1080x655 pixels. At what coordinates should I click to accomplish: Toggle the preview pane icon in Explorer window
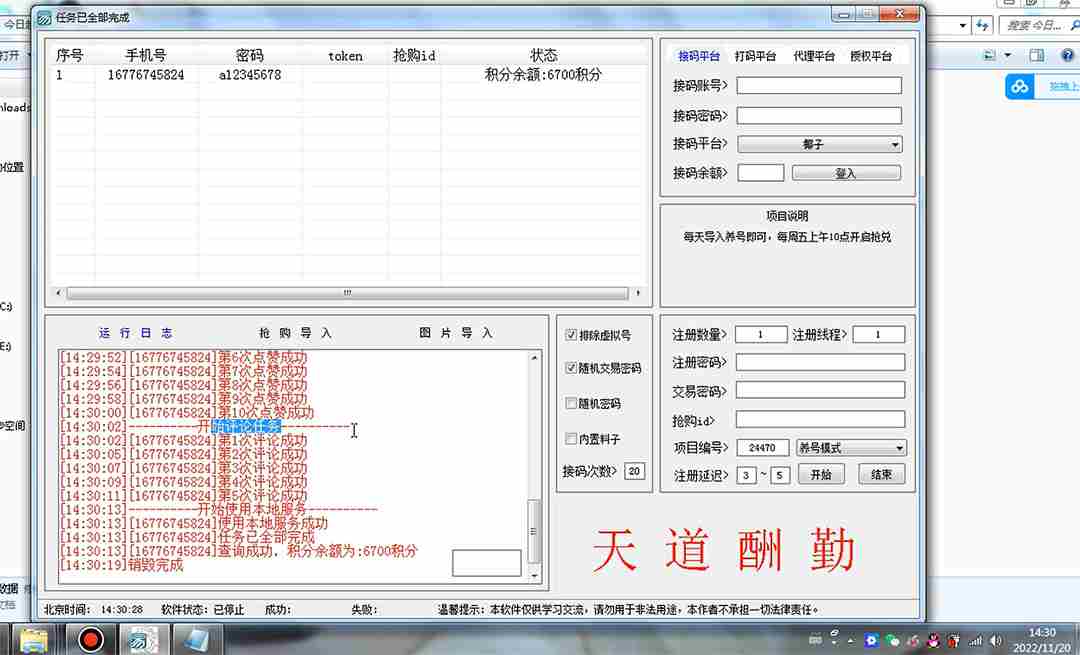point(1037,55)
